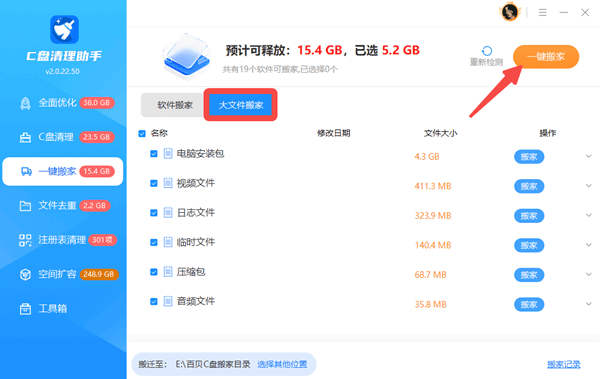Toggle the 名称 select-all checkbox

142,134
